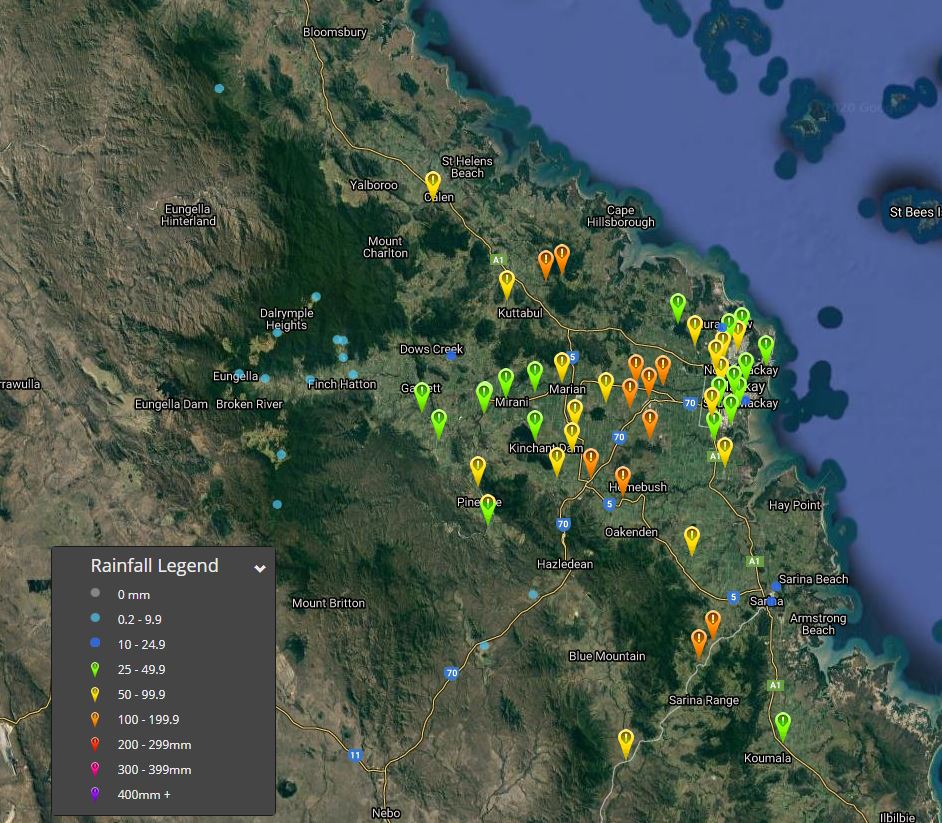Click the A1 highway shield above Kuttabul
Image resolution: width=942 pixels, height=823 pixels.
tap(498, 260)
